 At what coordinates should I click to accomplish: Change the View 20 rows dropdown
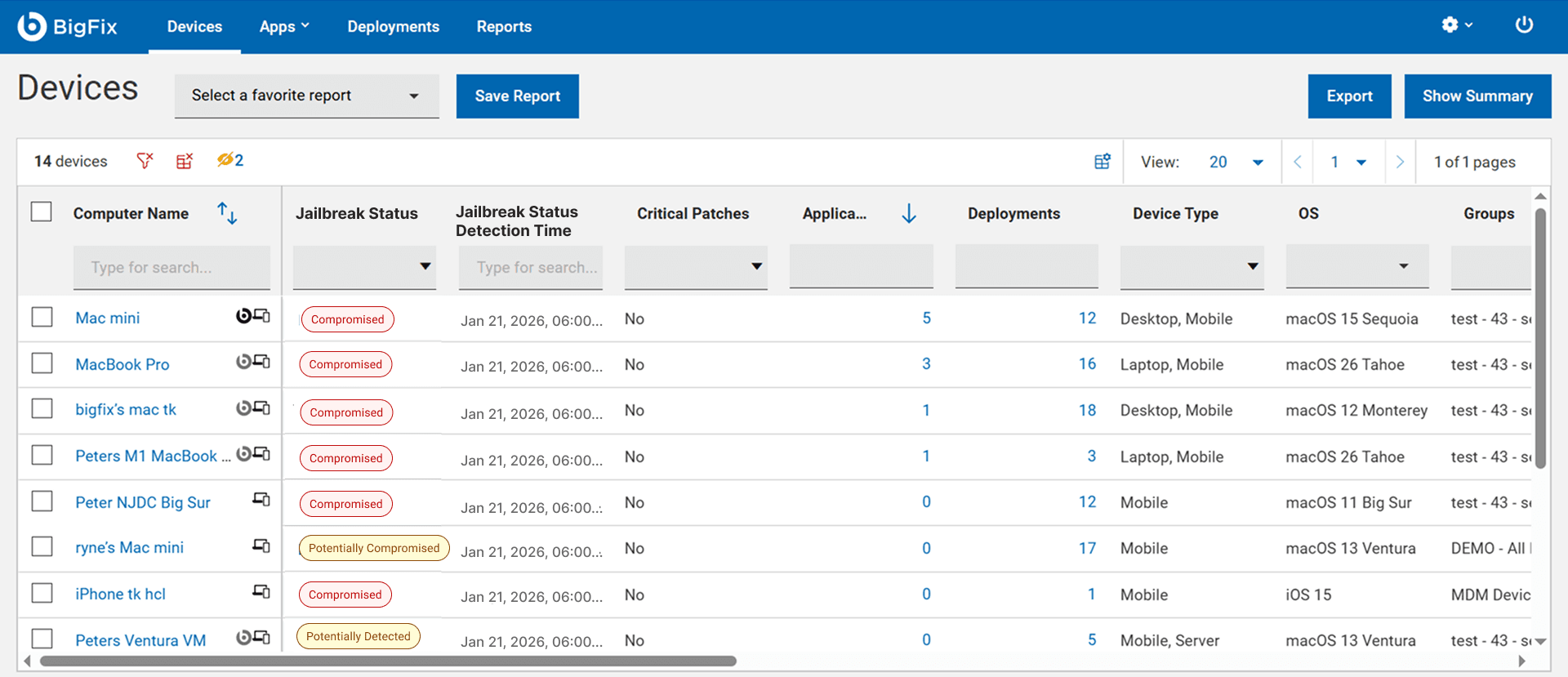pyautogui.click(x=1236, y=162)
